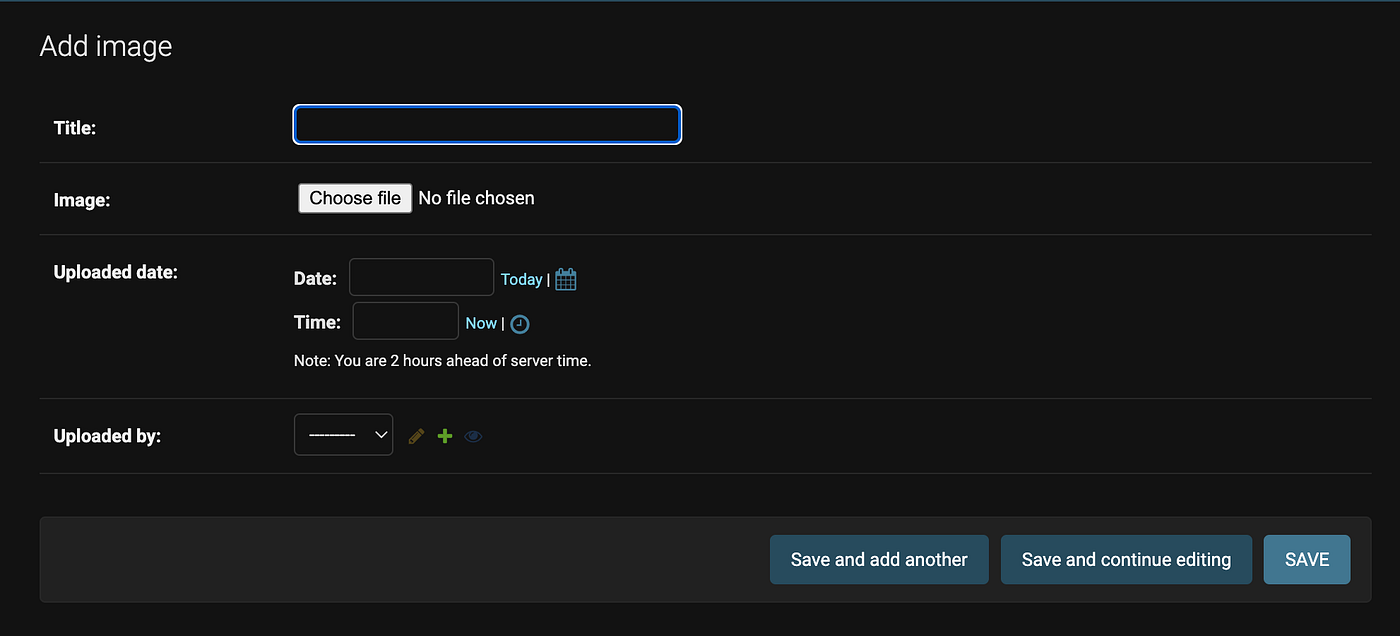Open the Uploaded by dropdown
1400x636 pixels.
pos(343,434)
